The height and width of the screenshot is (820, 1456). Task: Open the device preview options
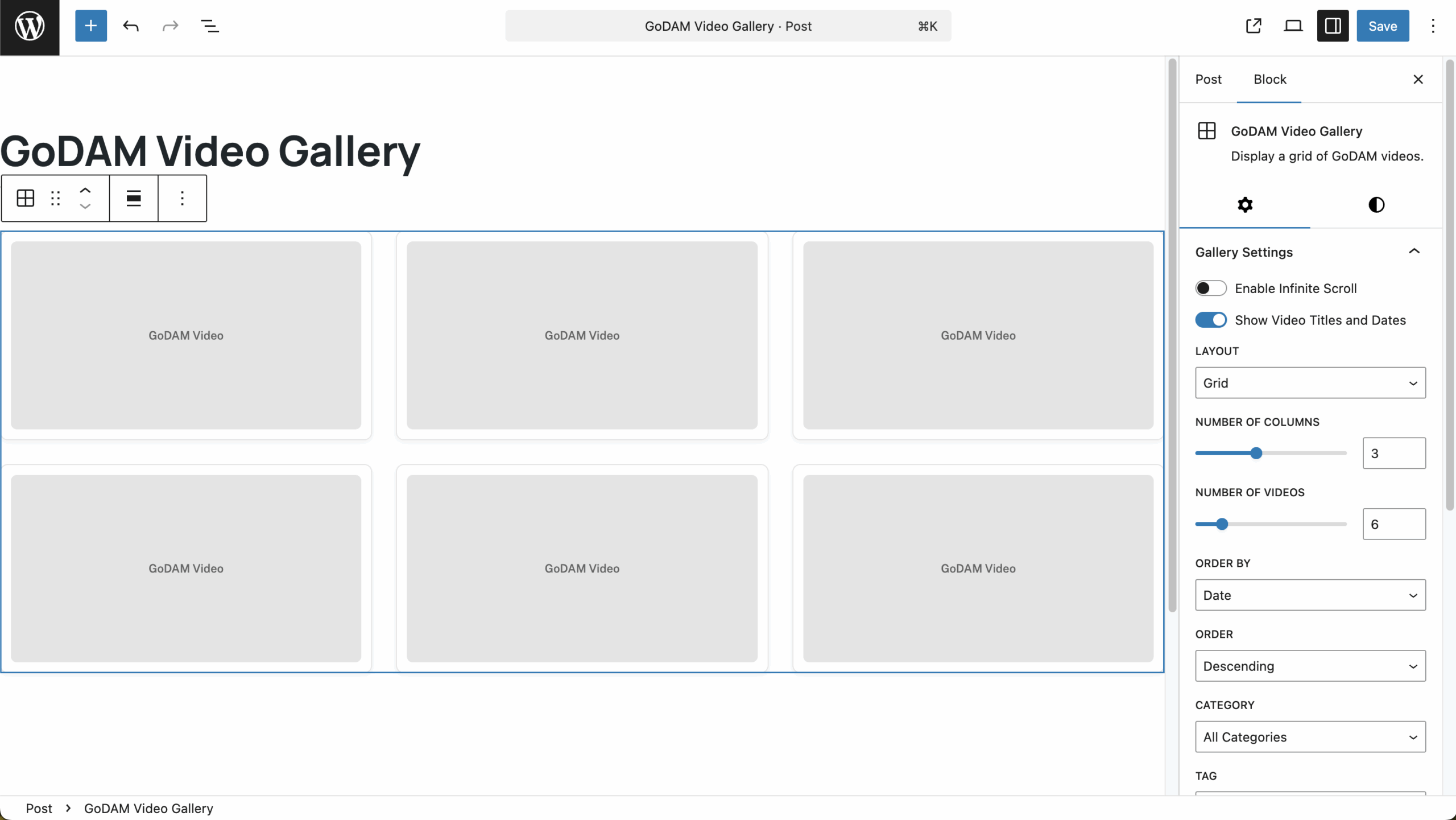[1293, 26]
